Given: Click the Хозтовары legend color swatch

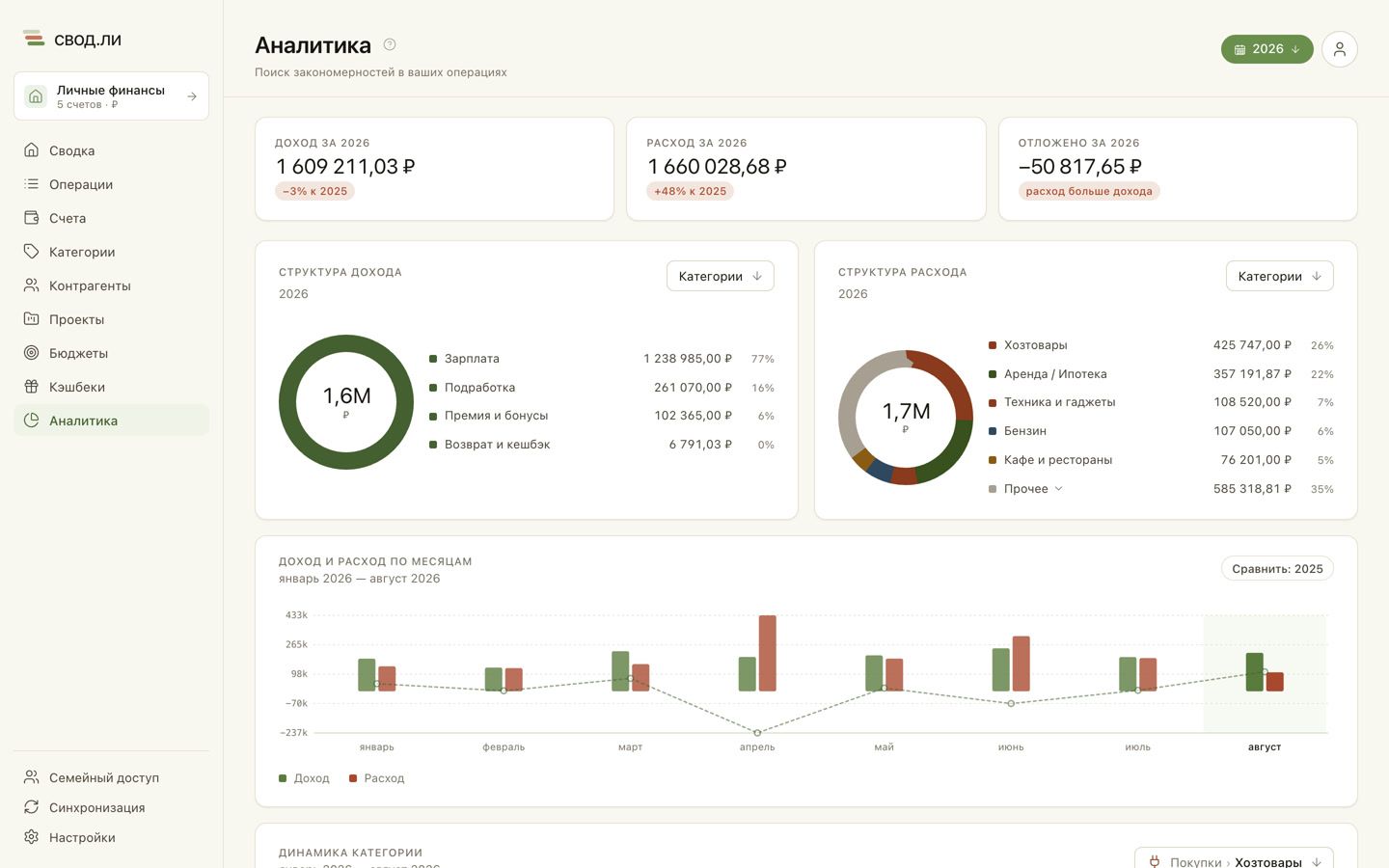Looking at the screenshot, I should [993, 345].
